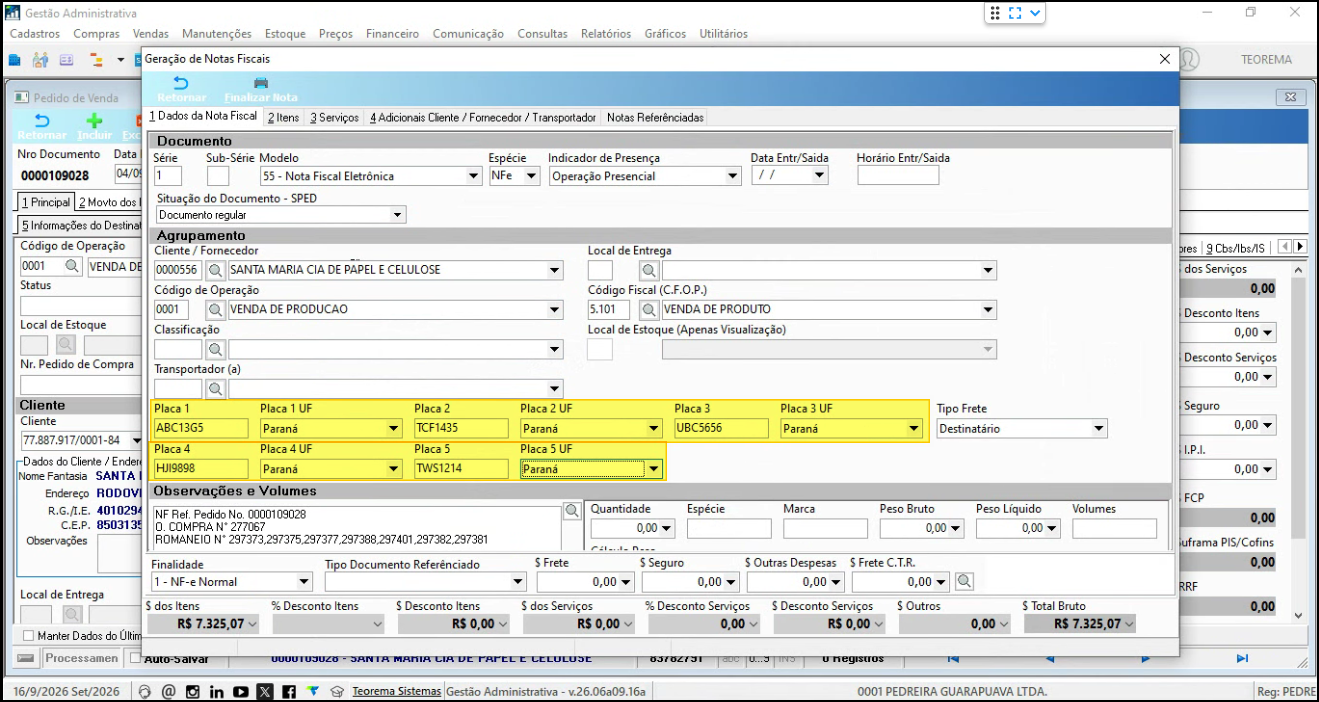Click the email @ icon in the status bar

(x=168, y=691)
